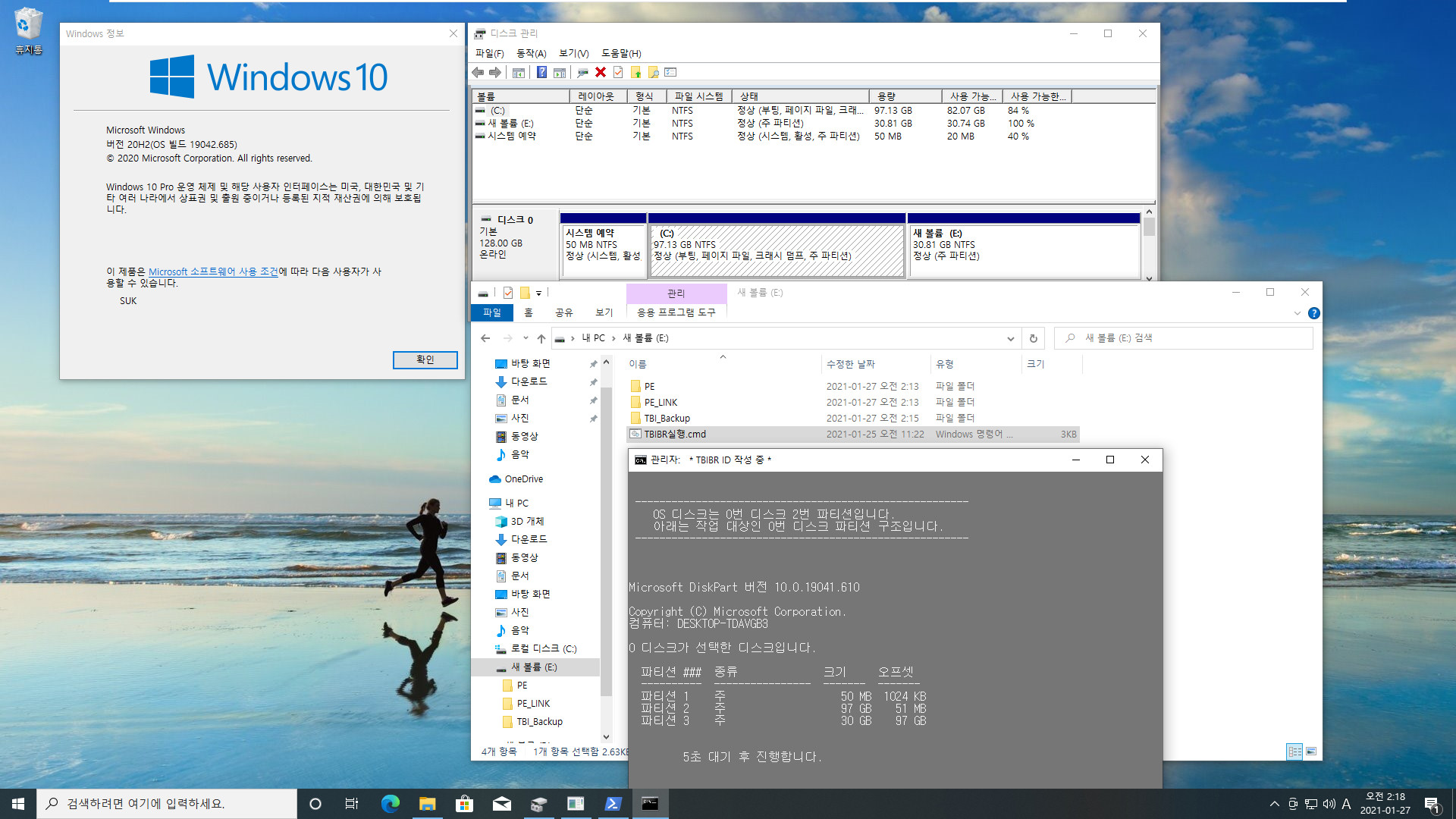Viewport: 1456px width, 819px height.
Task: Open 동작(A) menu in Disk Management
Action: pos(531,53)
